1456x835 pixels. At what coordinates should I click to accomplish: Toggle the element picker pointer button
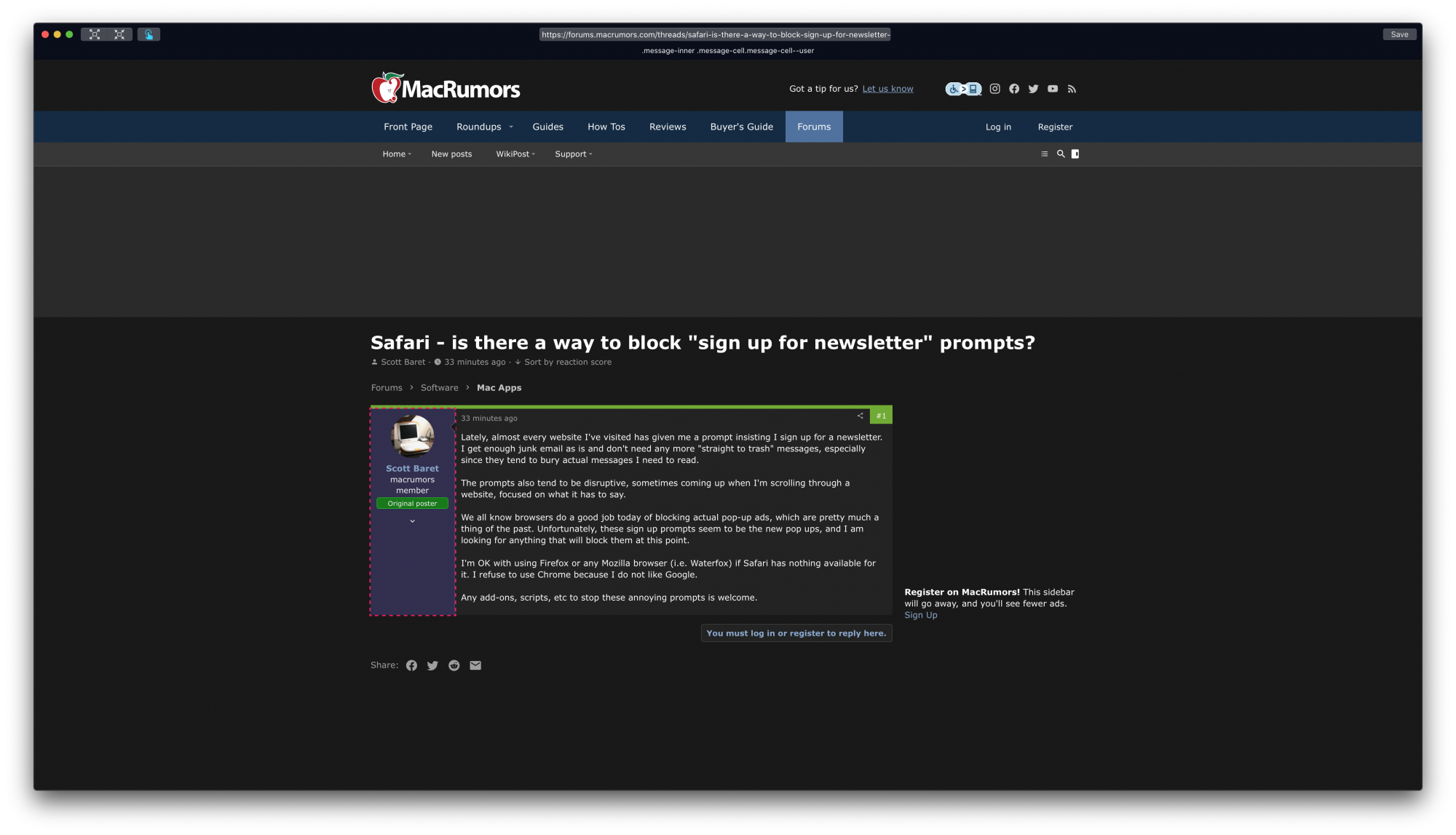pyautogui.click(x=149, y=34)
